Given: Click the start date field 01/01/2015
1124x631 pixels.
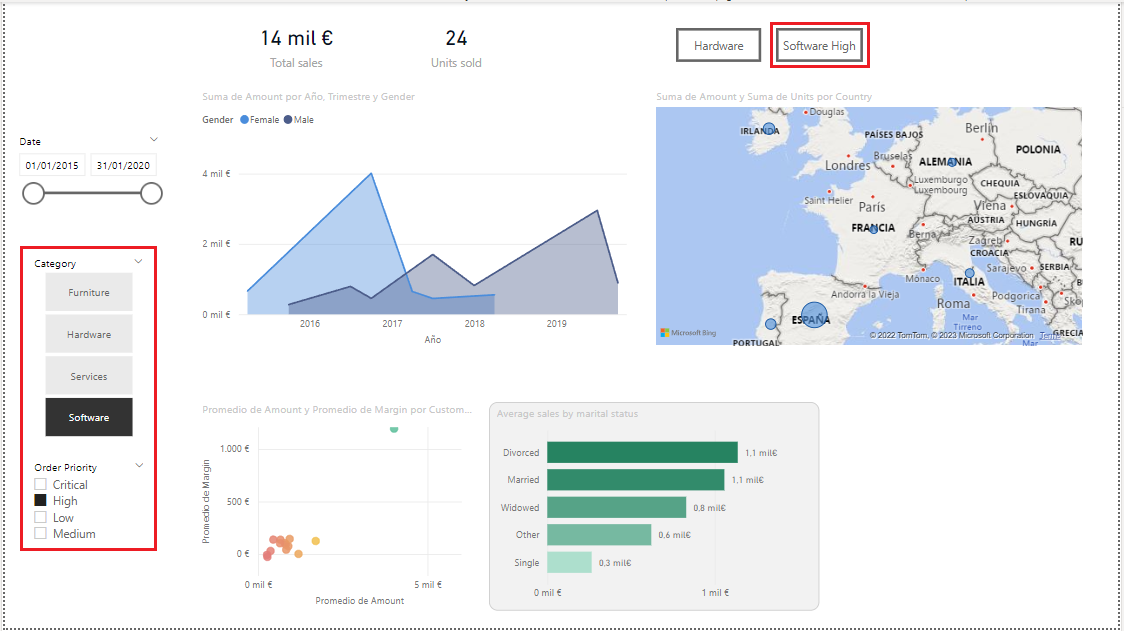Looking at the screenshot, I should (52, 166).
